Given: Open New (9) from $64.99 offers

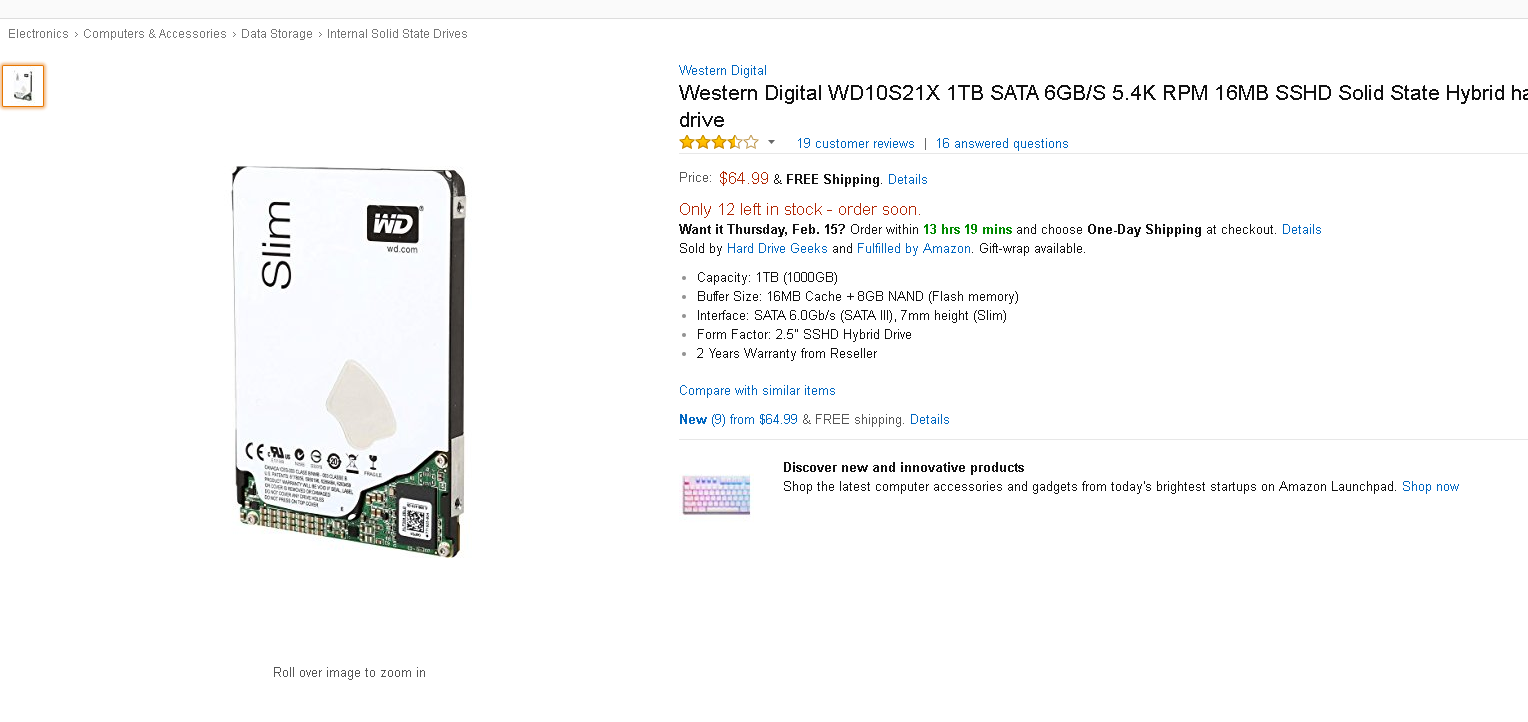Looking at the screenshot, I should pyautogui.click(x=738, y=419).
